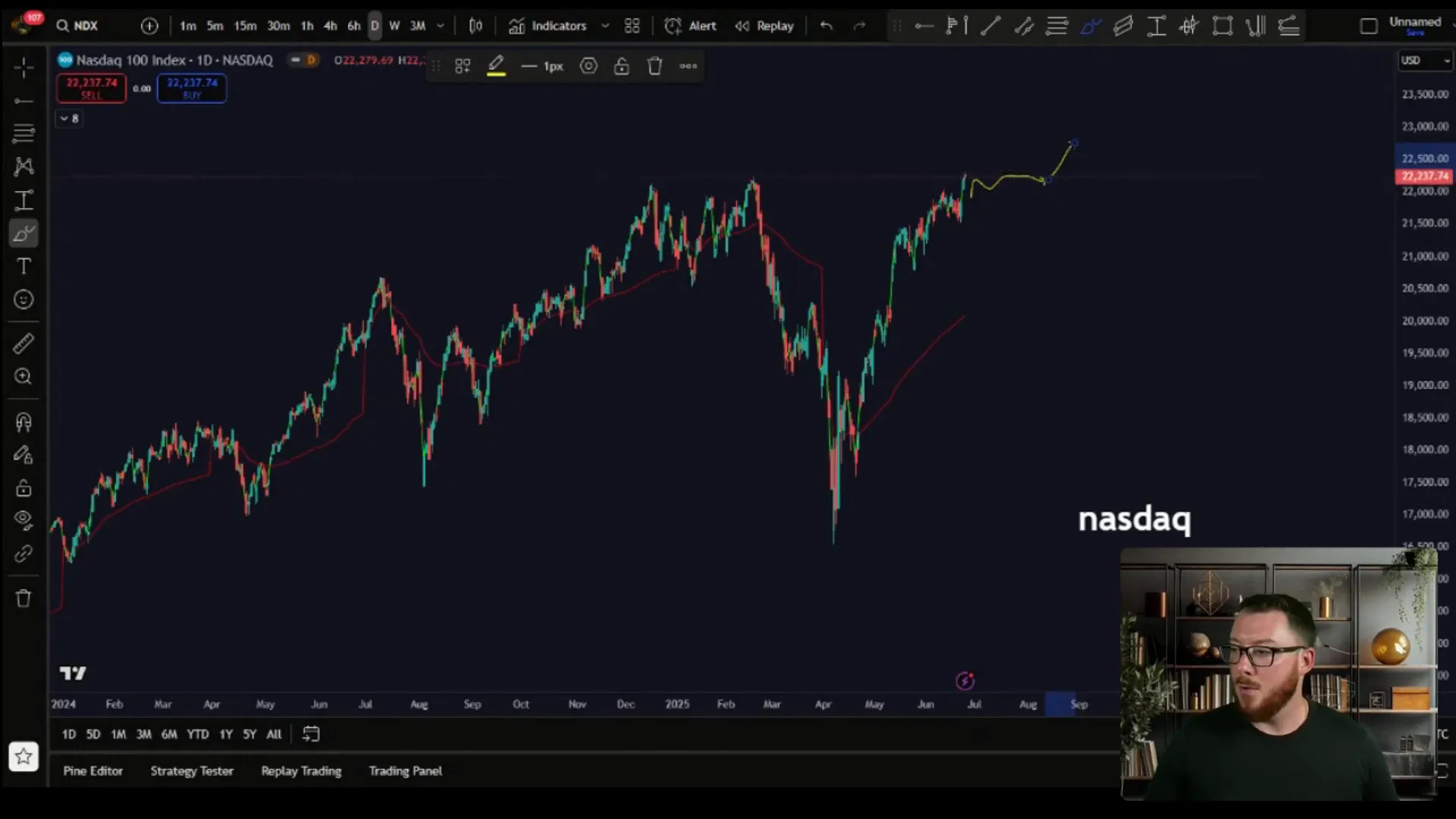The image size is (1456, 819).
Task: Open go to date calendar icon
Action: [x=311, y=734]
